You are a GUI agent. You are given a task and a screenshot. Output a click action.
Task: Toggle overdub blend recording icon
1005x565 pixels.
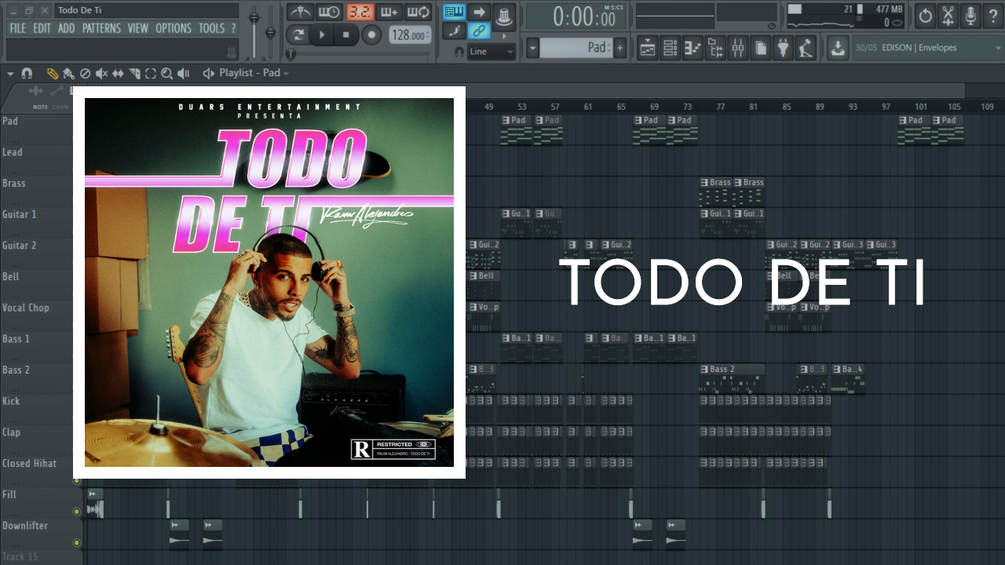coord(388,12)
